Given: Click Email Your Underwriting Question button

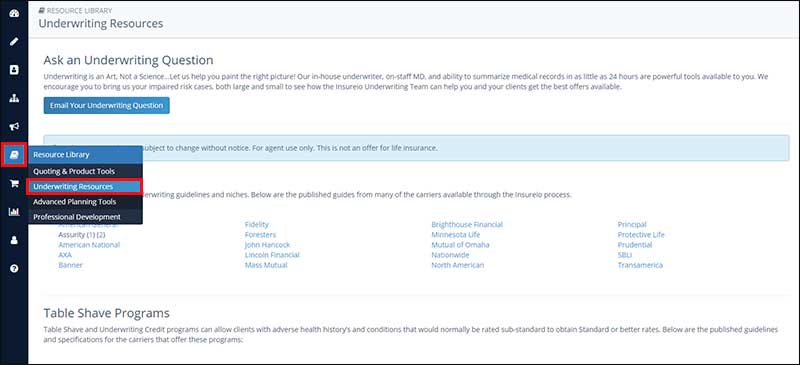Looking at the screenshot, I should click(x=106, y=106).
